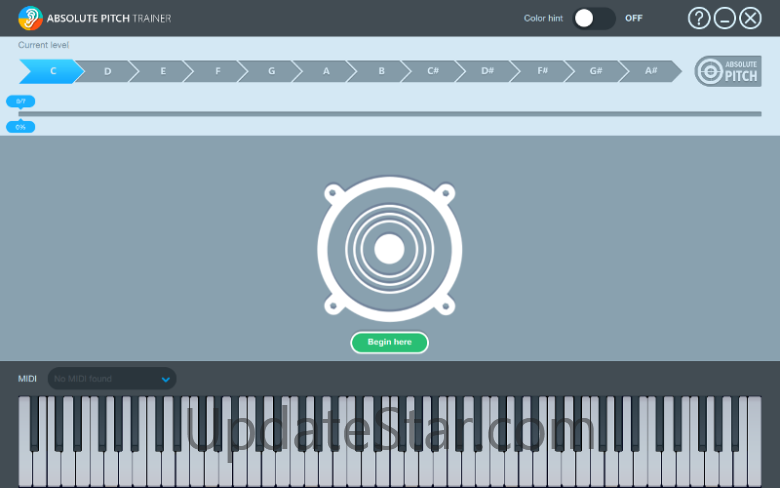Click the green Begin here button

point(390,342)
